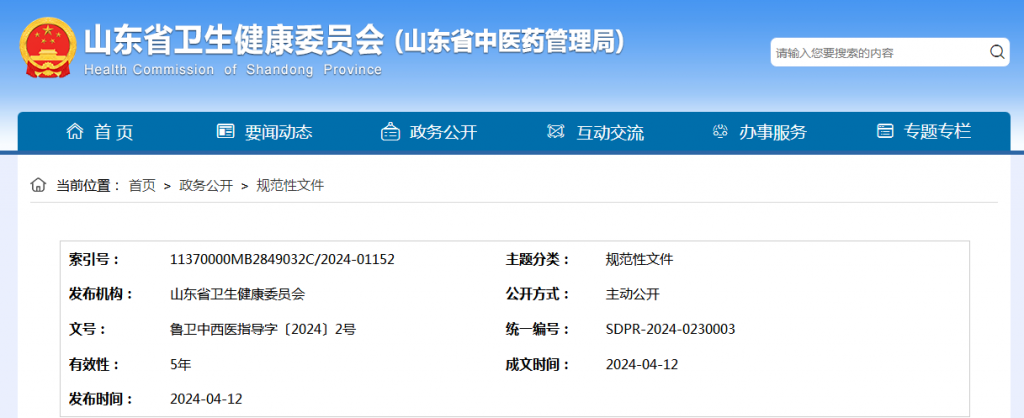Select validity value 5年
This screenshot has width=1024, height=418.
pyautogui.click(x=181, y=364)
